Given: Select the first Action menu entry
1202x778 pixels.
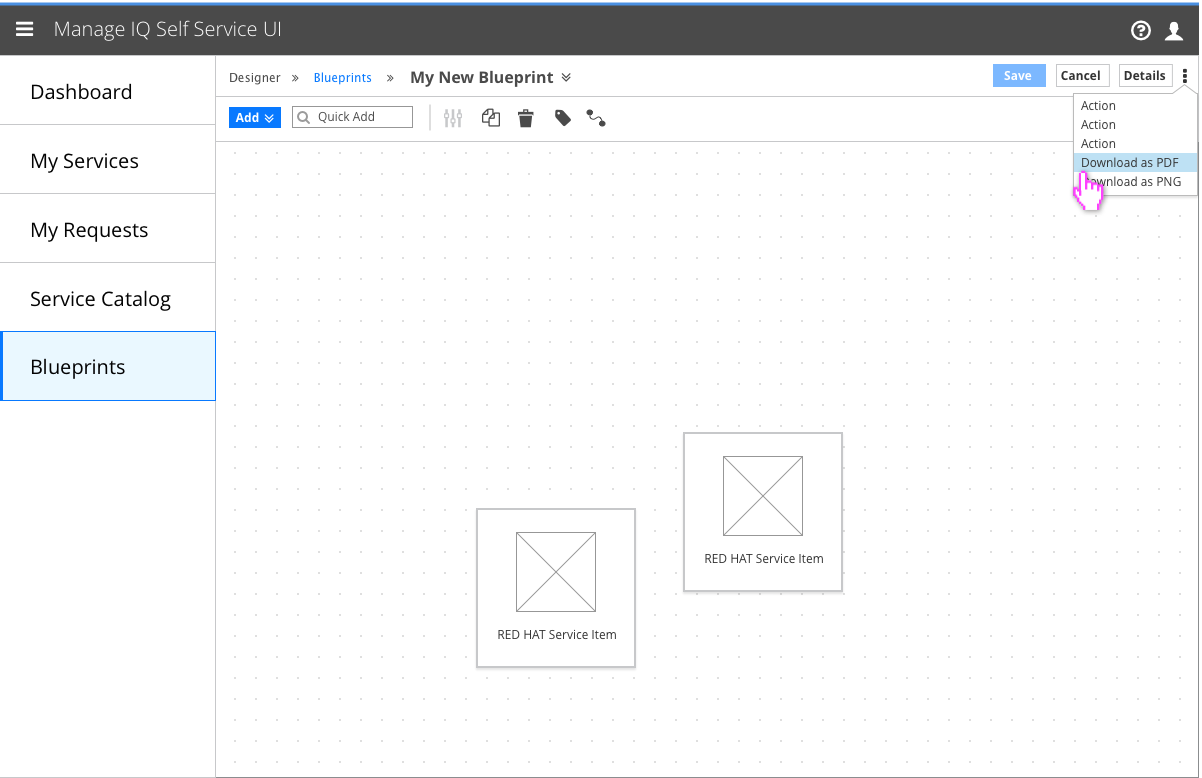Looking at the screenshot, I should pos(1097,105).
